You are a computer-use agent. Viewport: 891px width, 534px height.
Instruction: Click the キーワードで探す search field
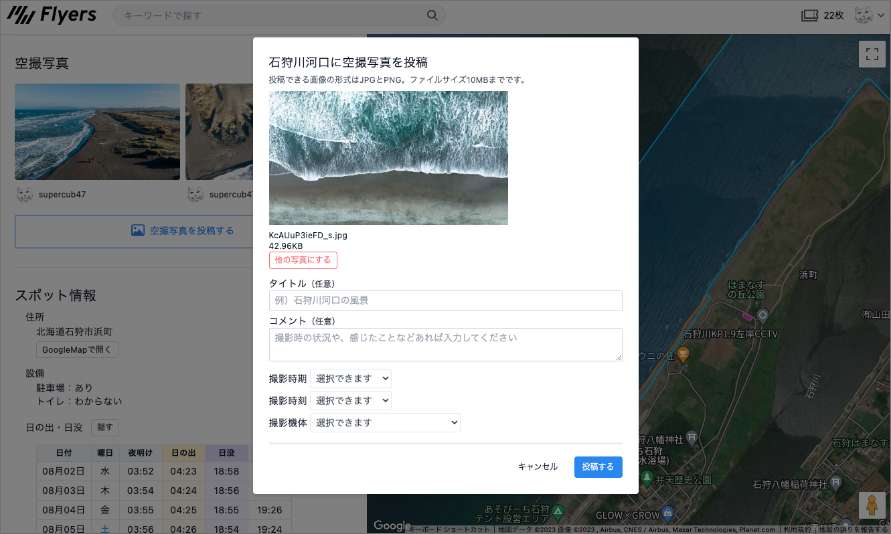(270, 15)
